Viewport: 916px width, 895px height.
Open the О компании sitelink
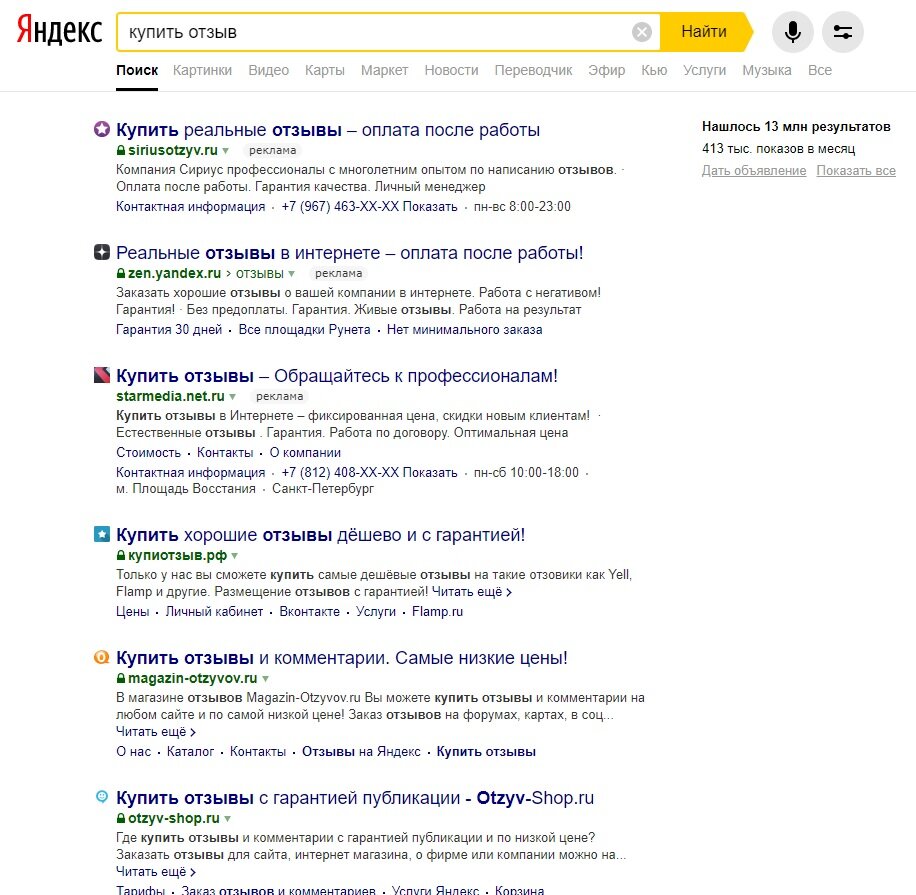point(305,453)
